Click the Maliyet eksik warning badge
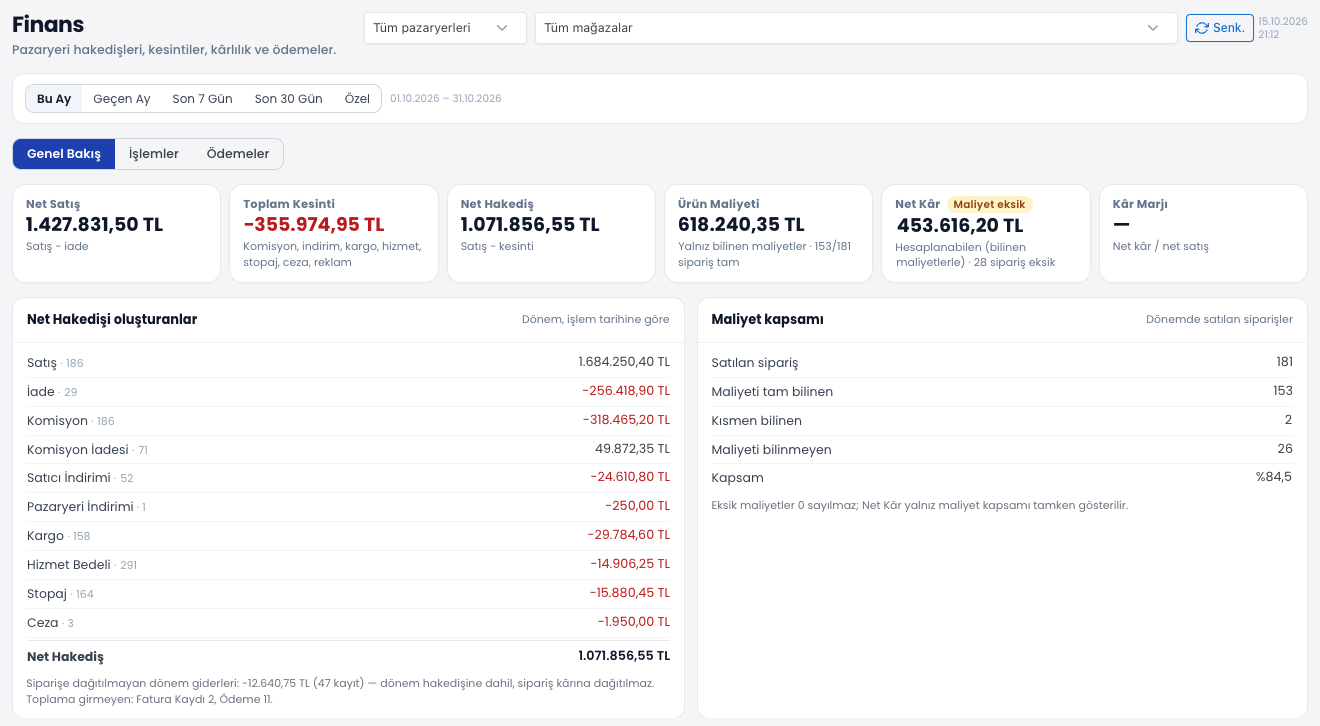Screen dimensions: 1320x726 (x=990, y=204)
